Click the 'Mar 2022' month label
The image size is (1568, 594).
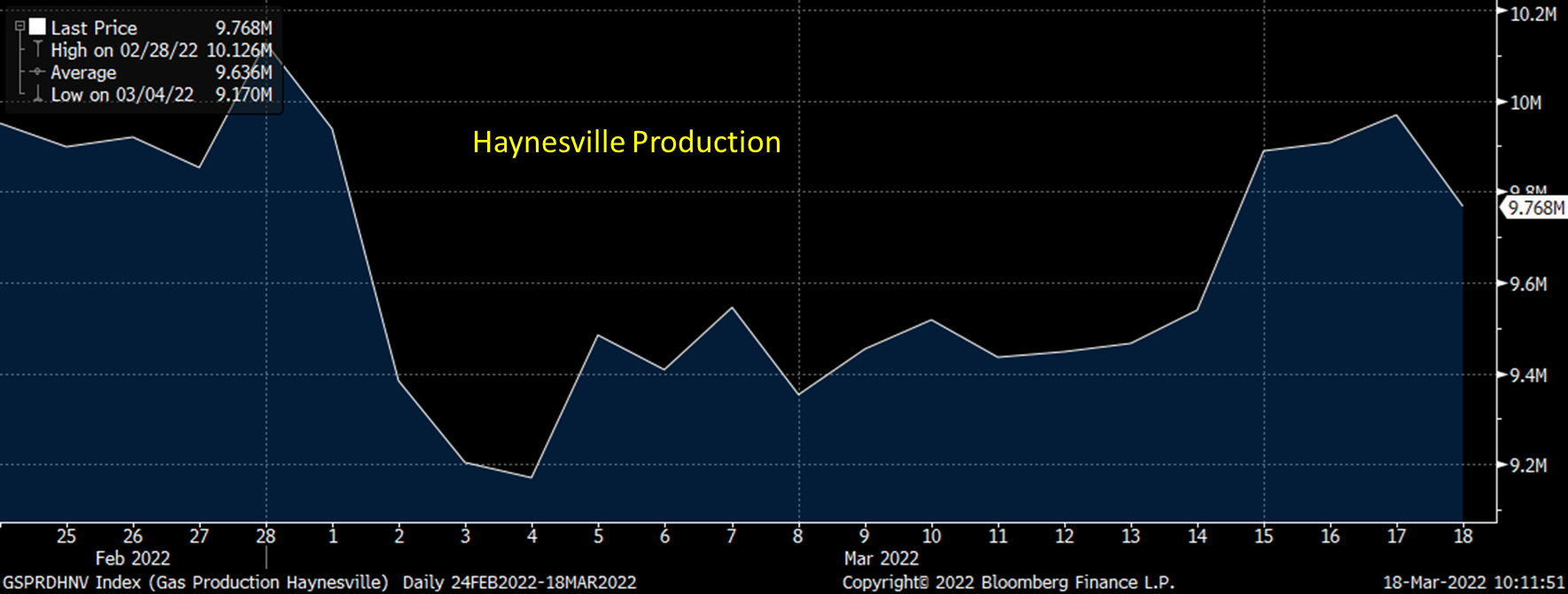881,559
